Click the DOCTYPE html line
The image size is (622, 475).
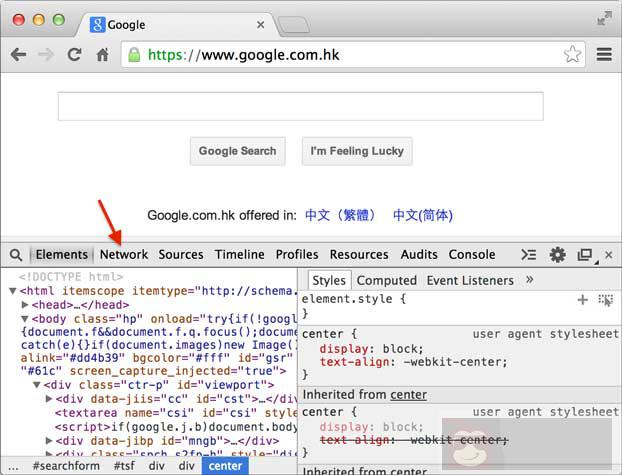71,277
